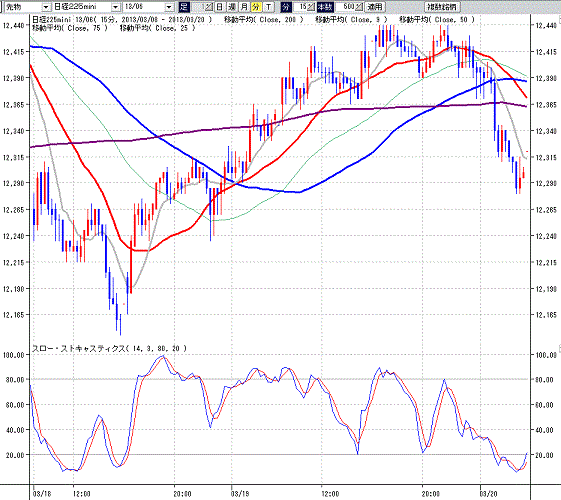Click the button at far right of toolbar

coord(442,7)
